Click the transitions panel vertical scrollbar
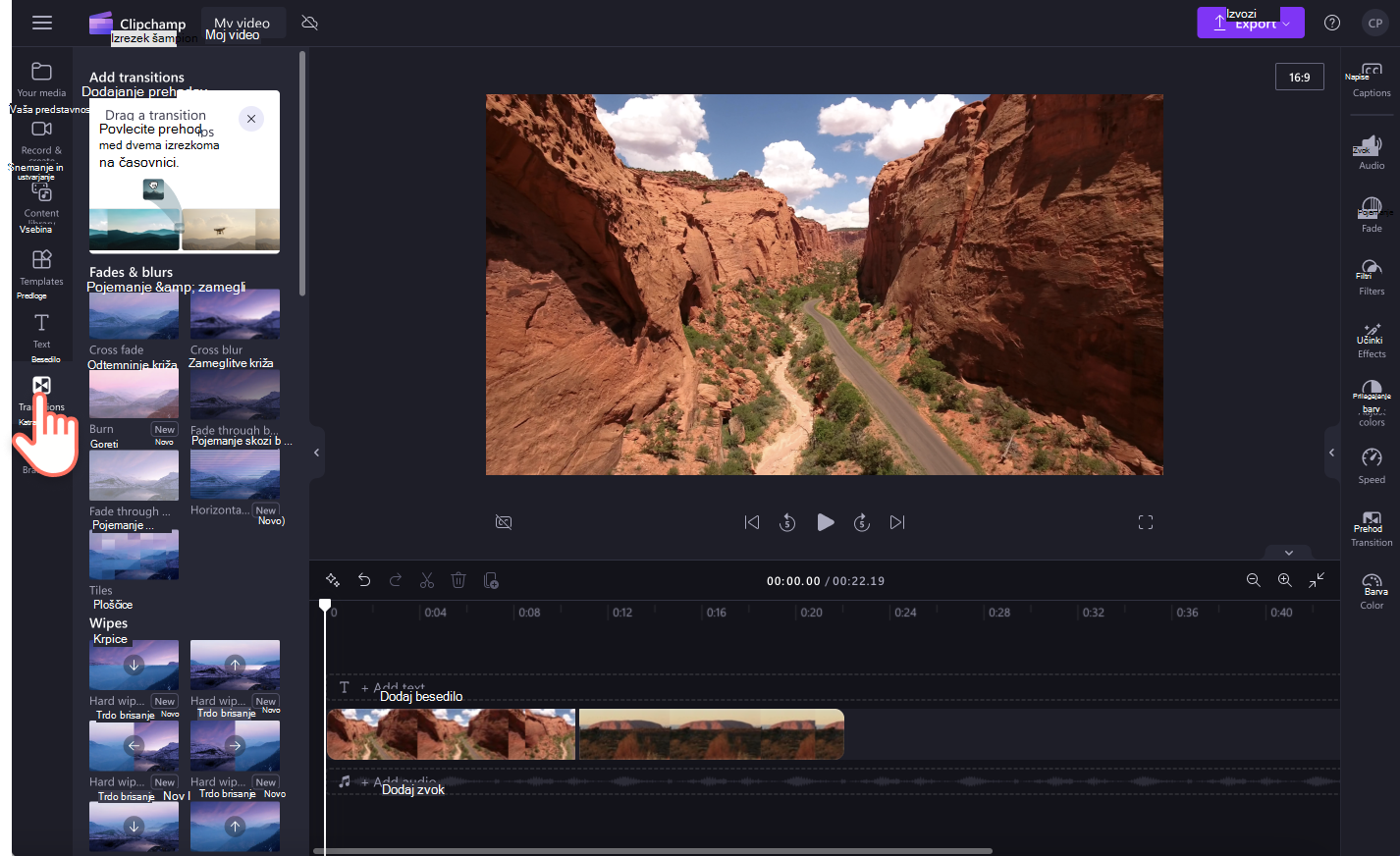1400x856 pixels. 302,174
